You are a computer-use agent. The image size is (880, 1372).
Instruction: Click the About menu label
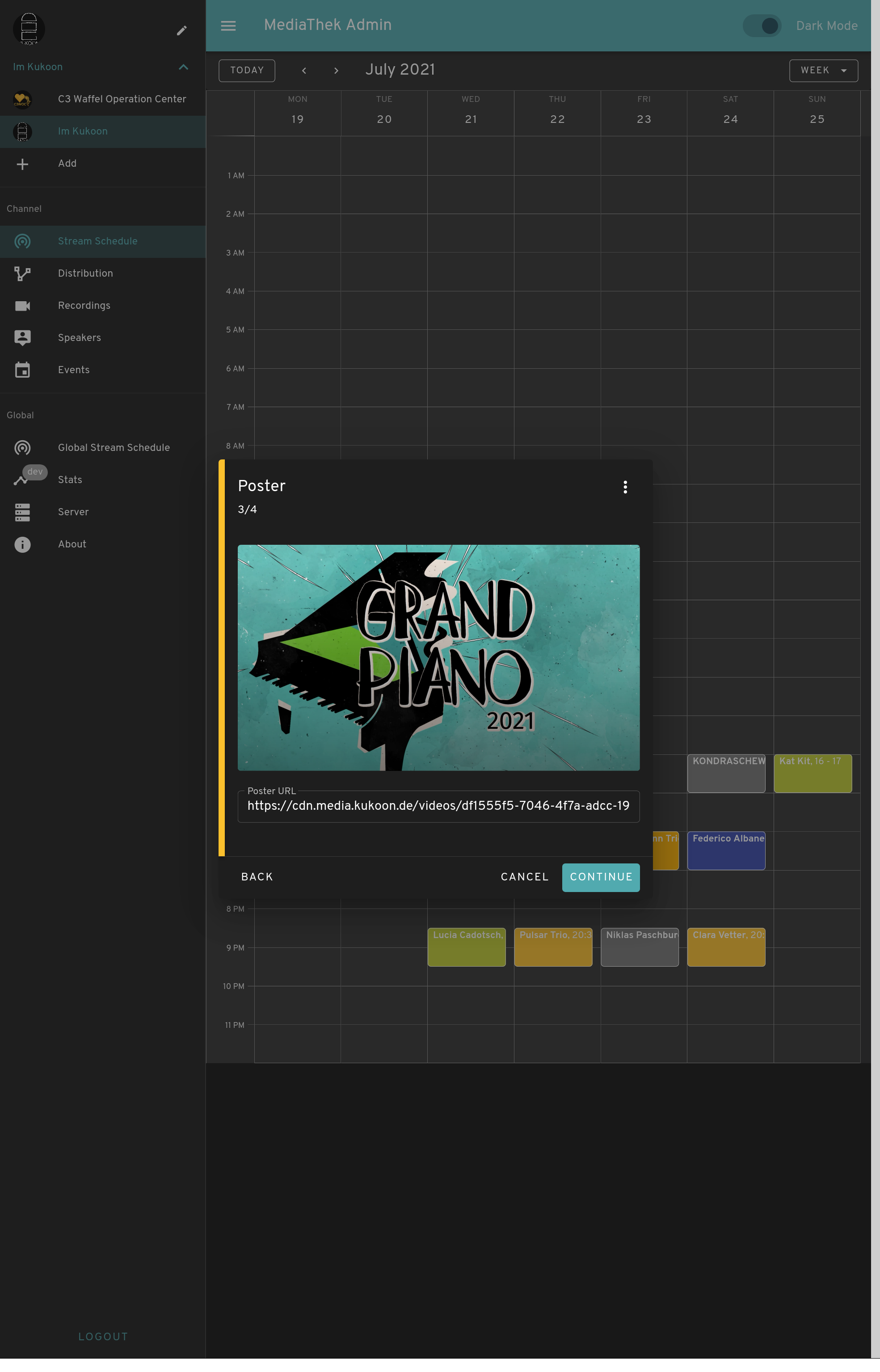[x=72, y=544]
